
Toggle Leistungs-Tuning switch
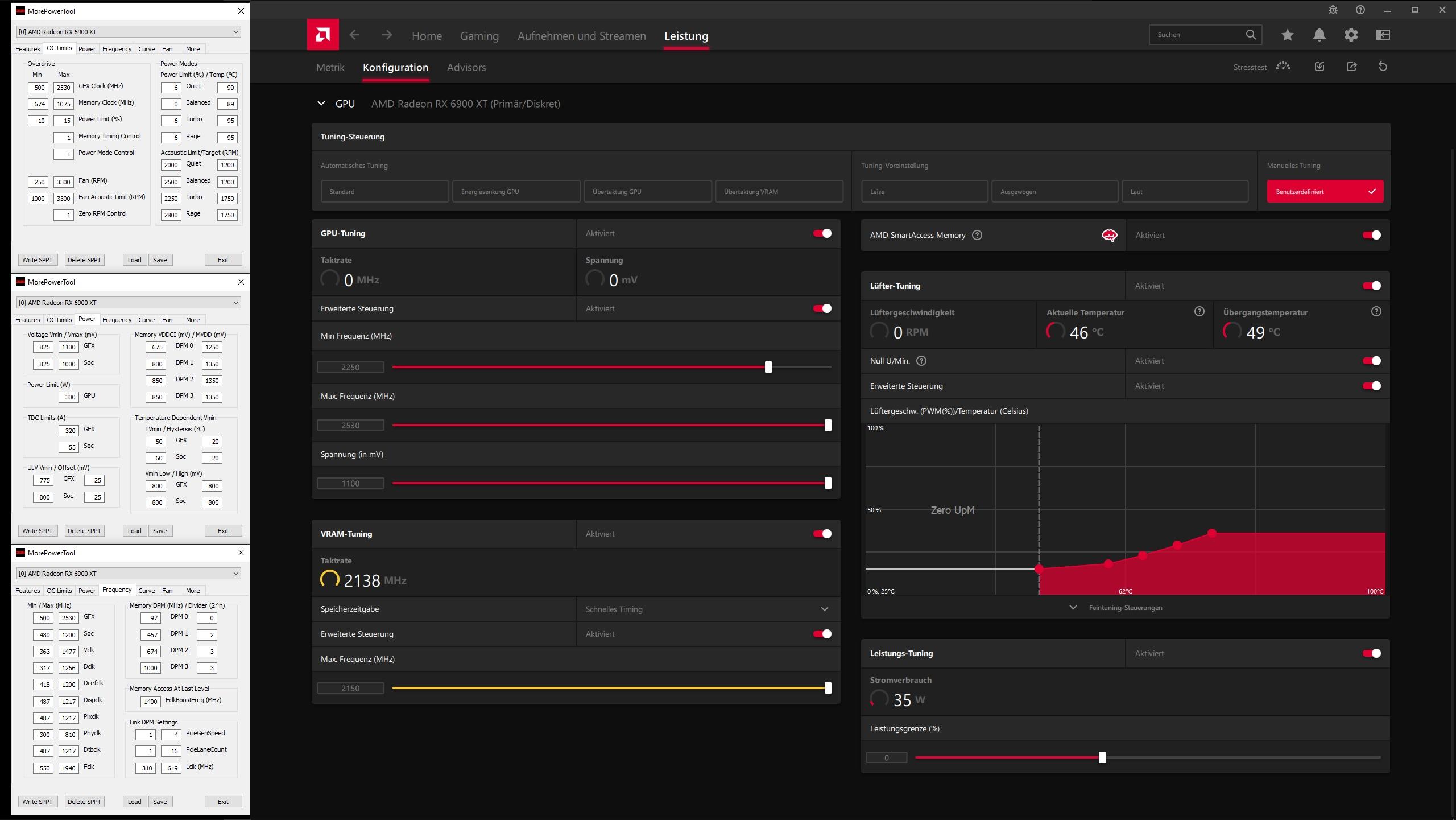pyautogui.click(x=1372, y=653)
